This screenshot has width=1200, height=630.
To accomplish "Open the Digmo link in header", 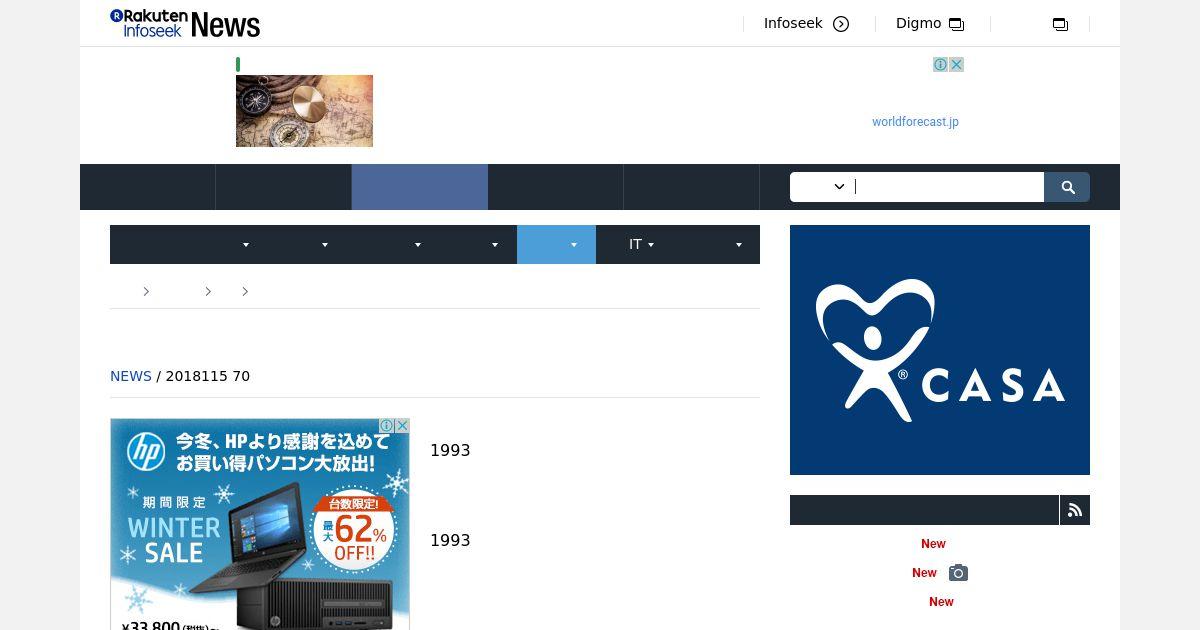I will point(918,23).
